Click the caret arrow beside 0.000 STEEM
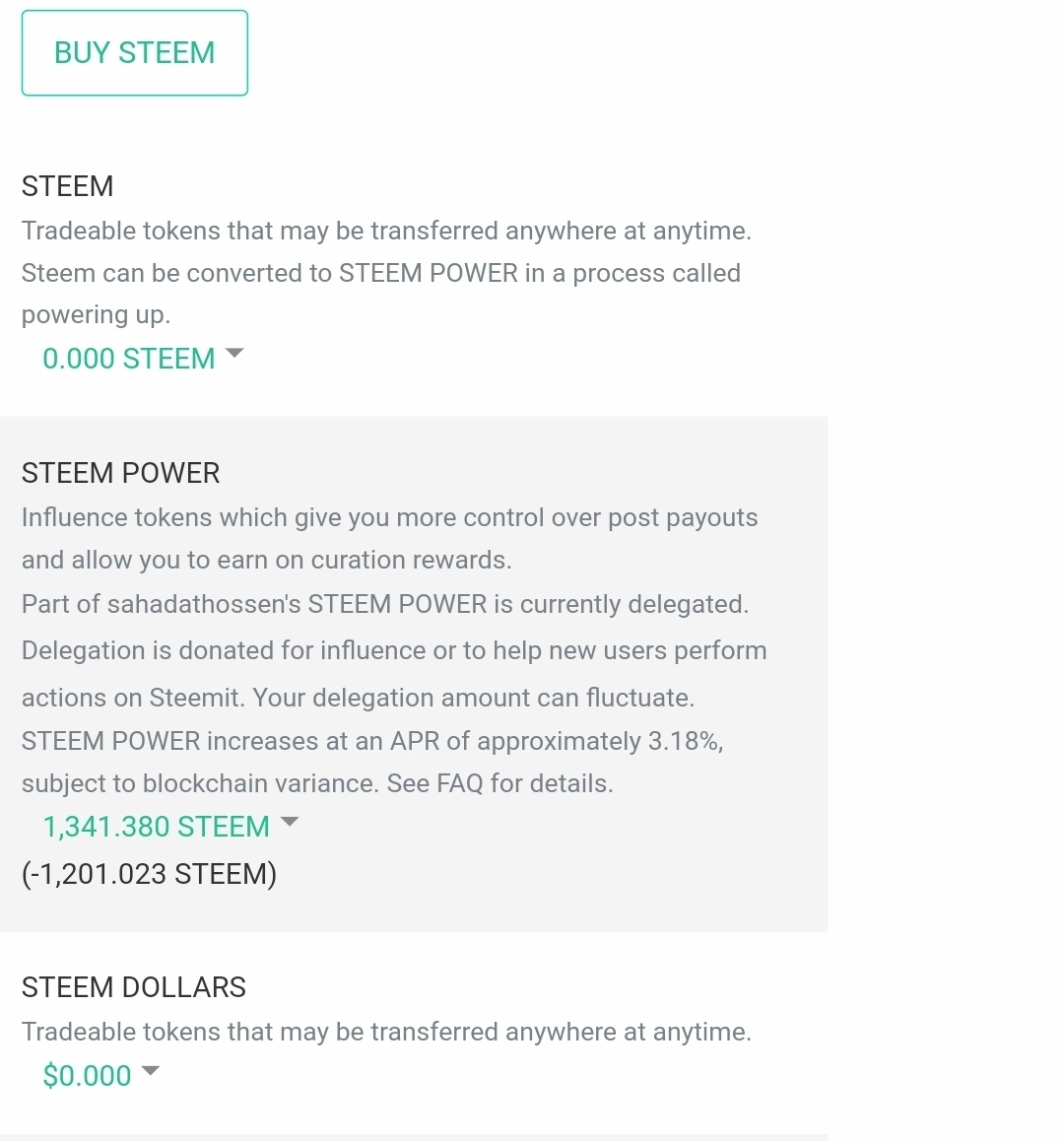Viewport: 1064px width, 1141px height. [x=234, y=353]
